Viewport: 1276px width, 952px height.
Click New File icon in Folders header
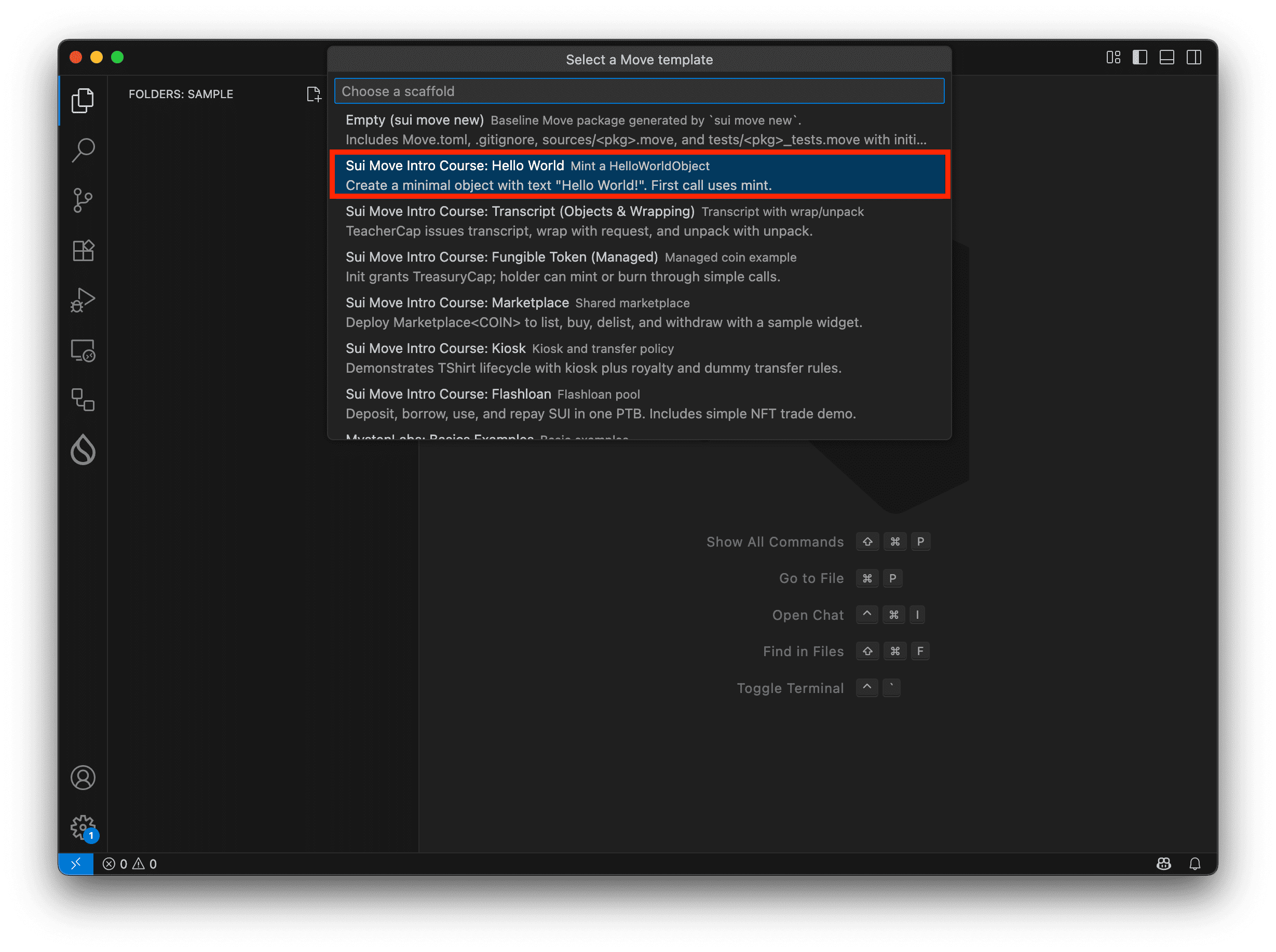click(x=314, y=94)
